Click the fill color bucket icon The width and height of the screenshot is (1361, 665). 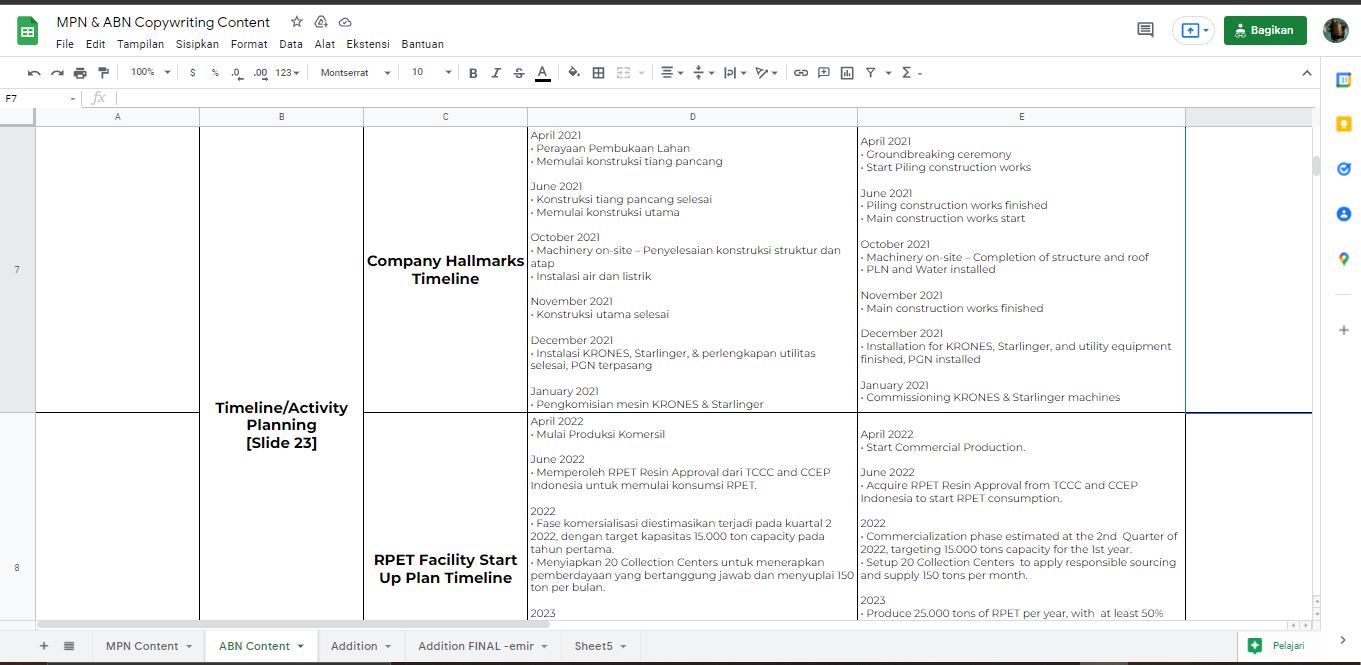click(x=573, y=73)
